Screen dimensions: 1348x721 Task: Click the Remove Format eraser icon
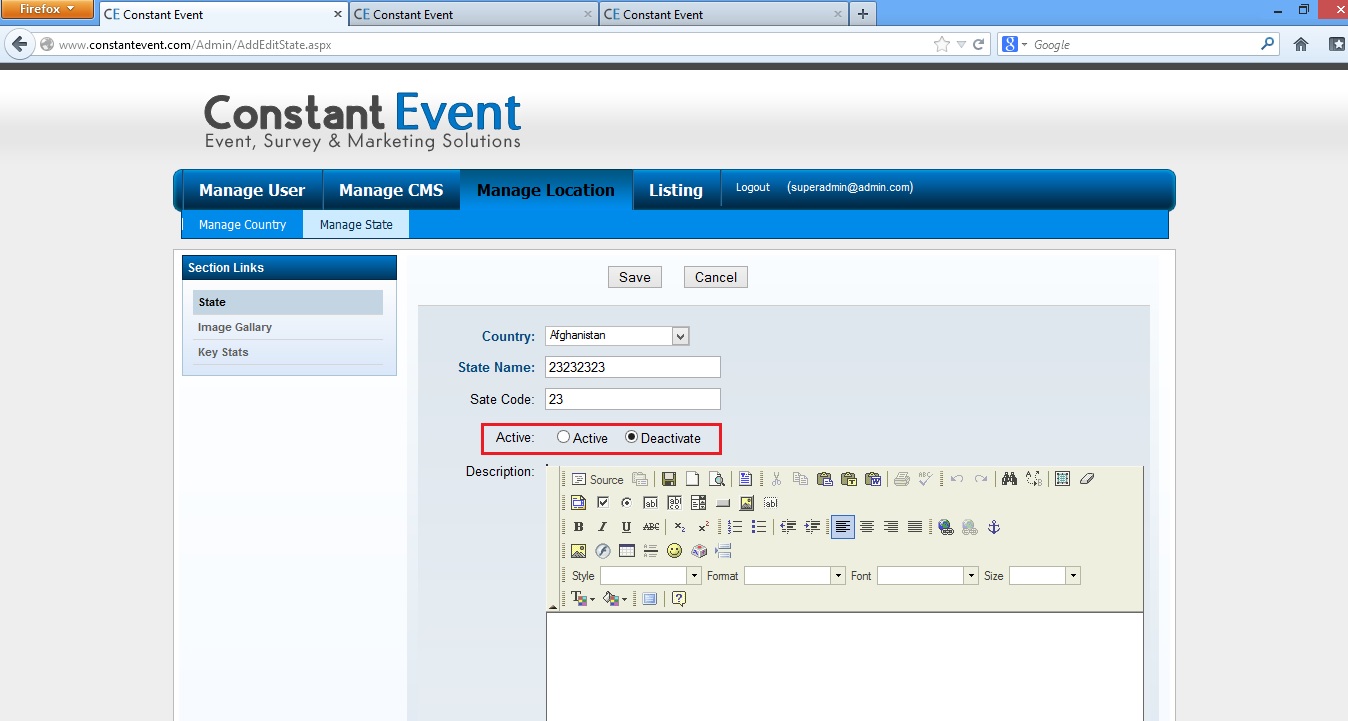1086,479
